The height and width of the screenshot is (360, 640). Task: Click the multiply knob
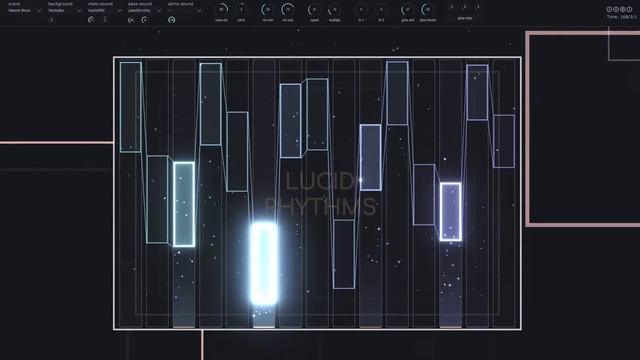334,9
